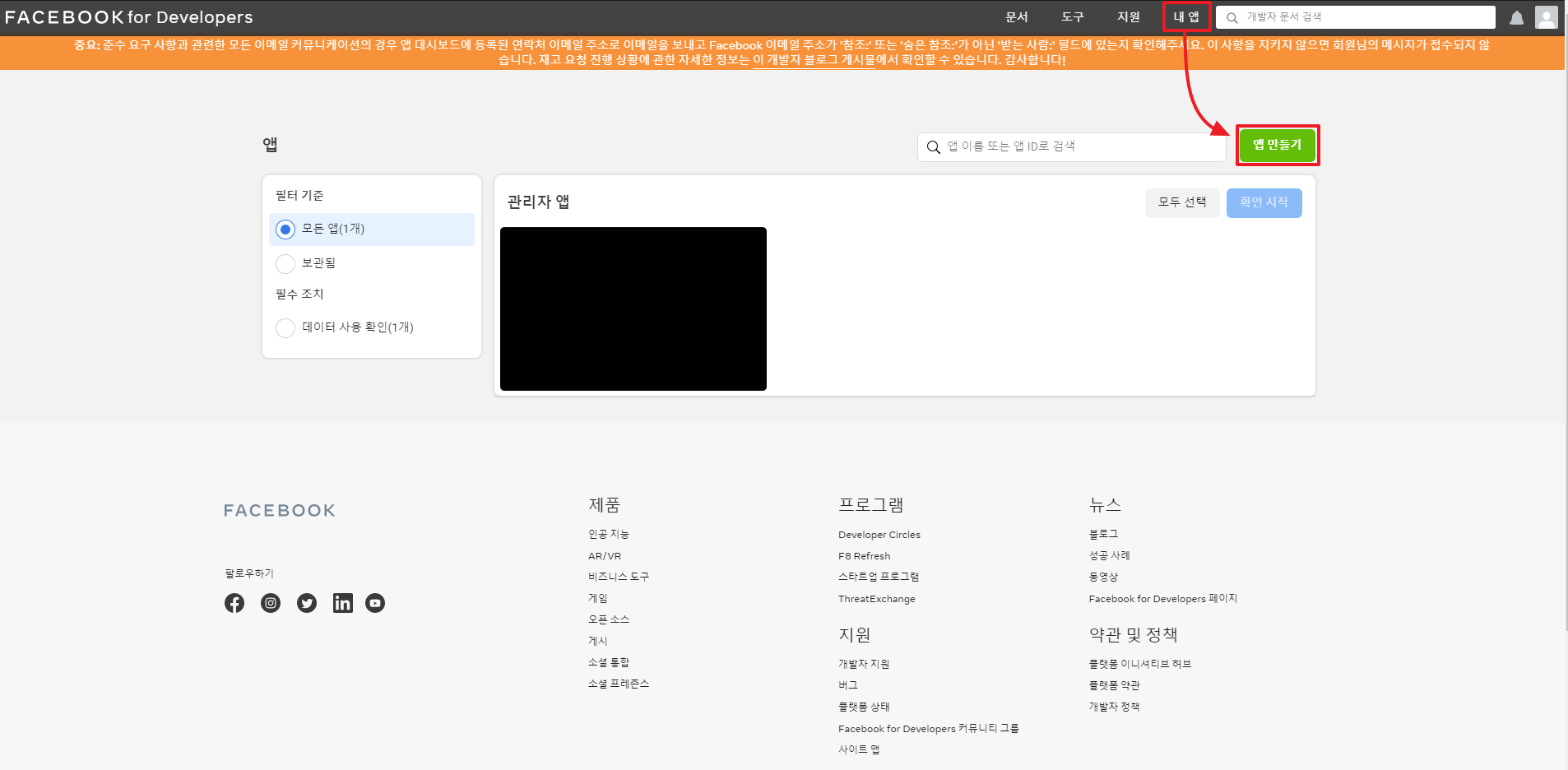The height and width of the screenshot is (770, 1568).
Task: Open the 버그 footer link
Action: [848, 686]
